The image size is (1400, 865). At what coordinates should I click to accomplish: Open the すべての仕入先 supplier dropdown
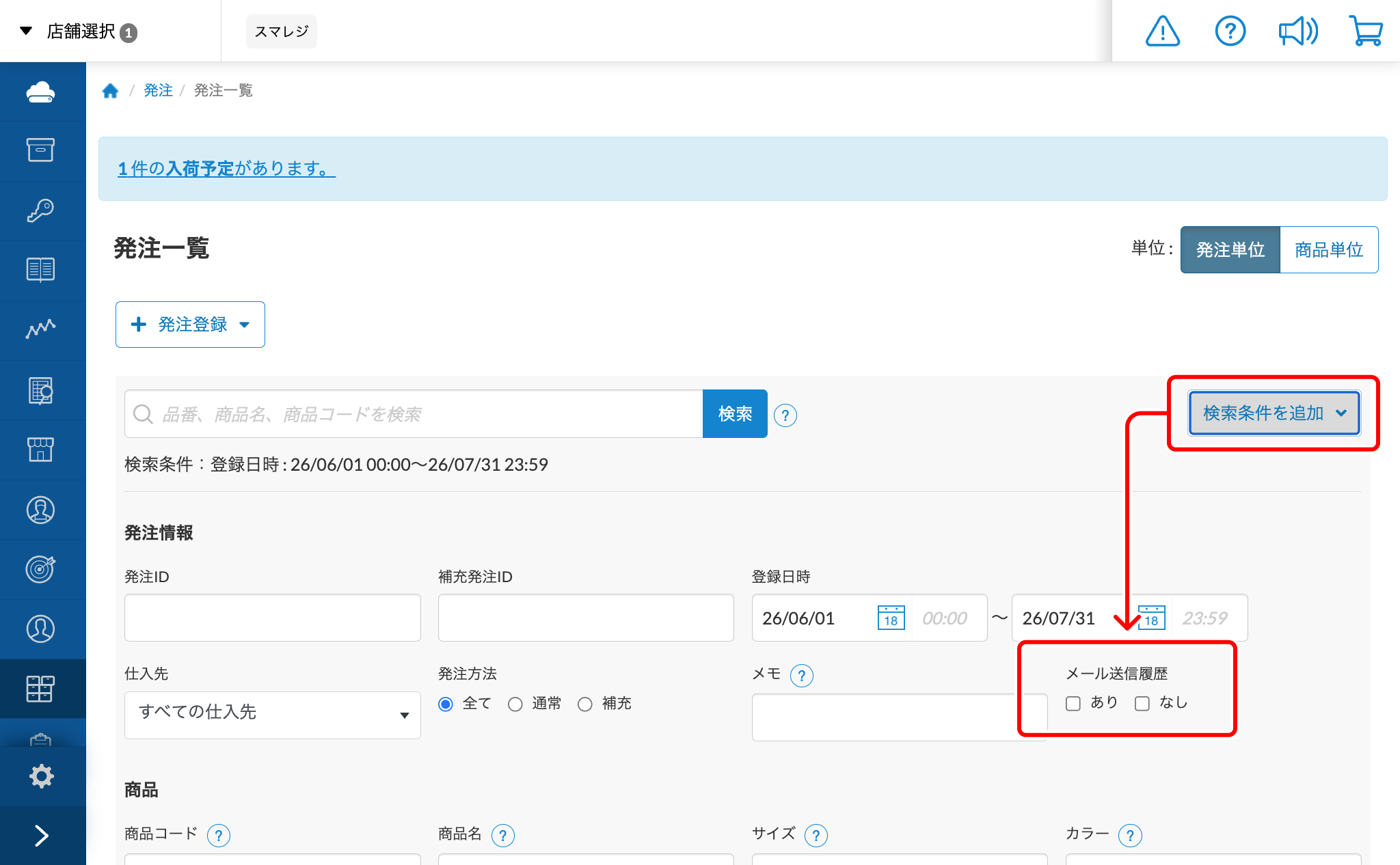tap(273, 715)
